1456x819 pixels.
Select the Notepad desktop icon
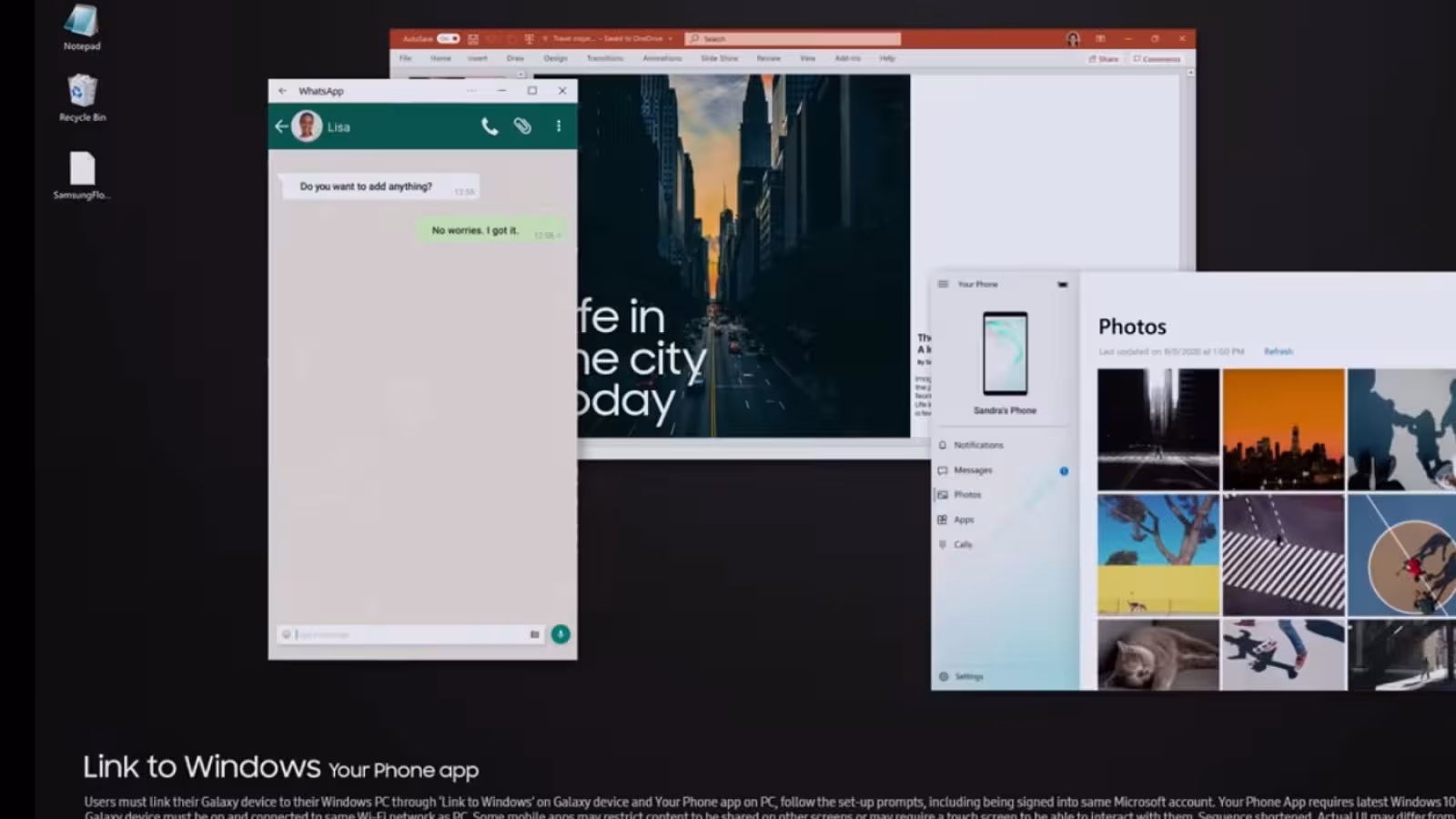click(x=82, y=27)
